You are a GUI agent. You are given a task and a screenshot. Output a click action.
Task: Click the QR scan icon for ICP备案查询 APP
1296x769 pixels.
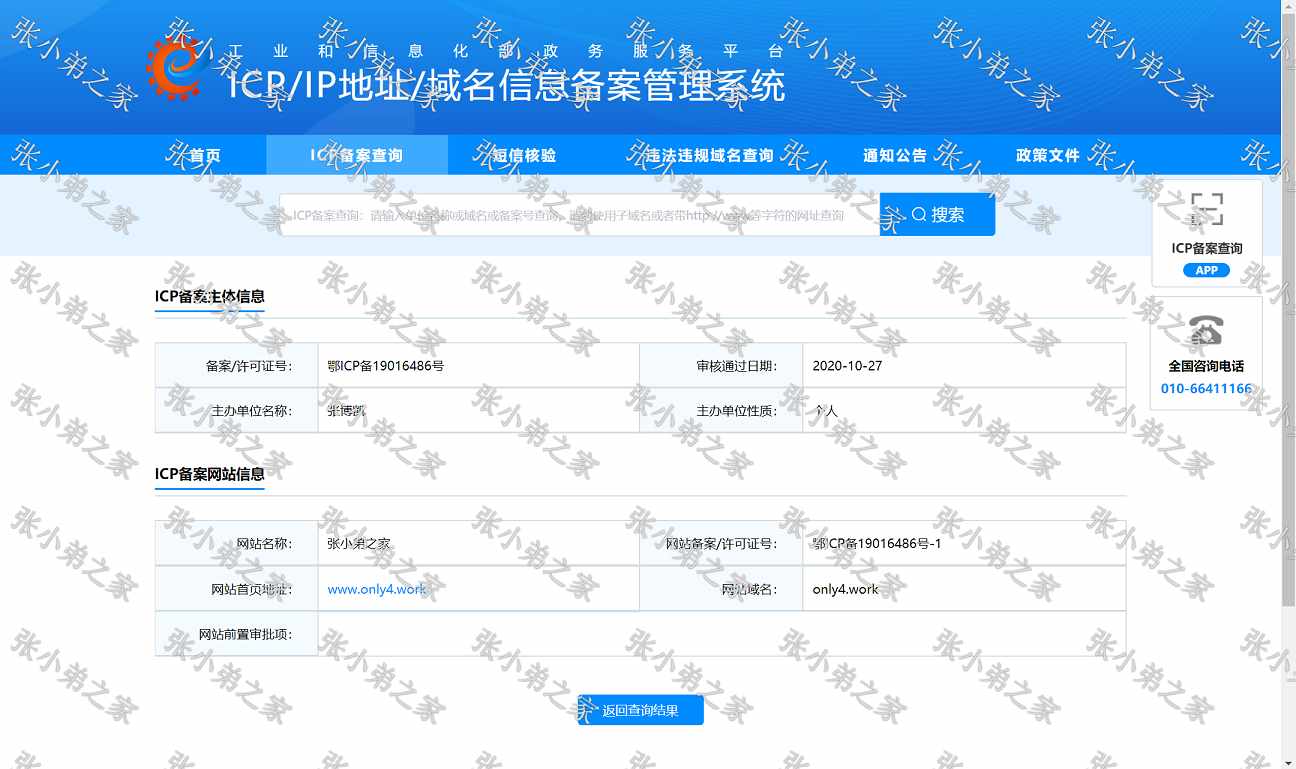(1207, 209)
